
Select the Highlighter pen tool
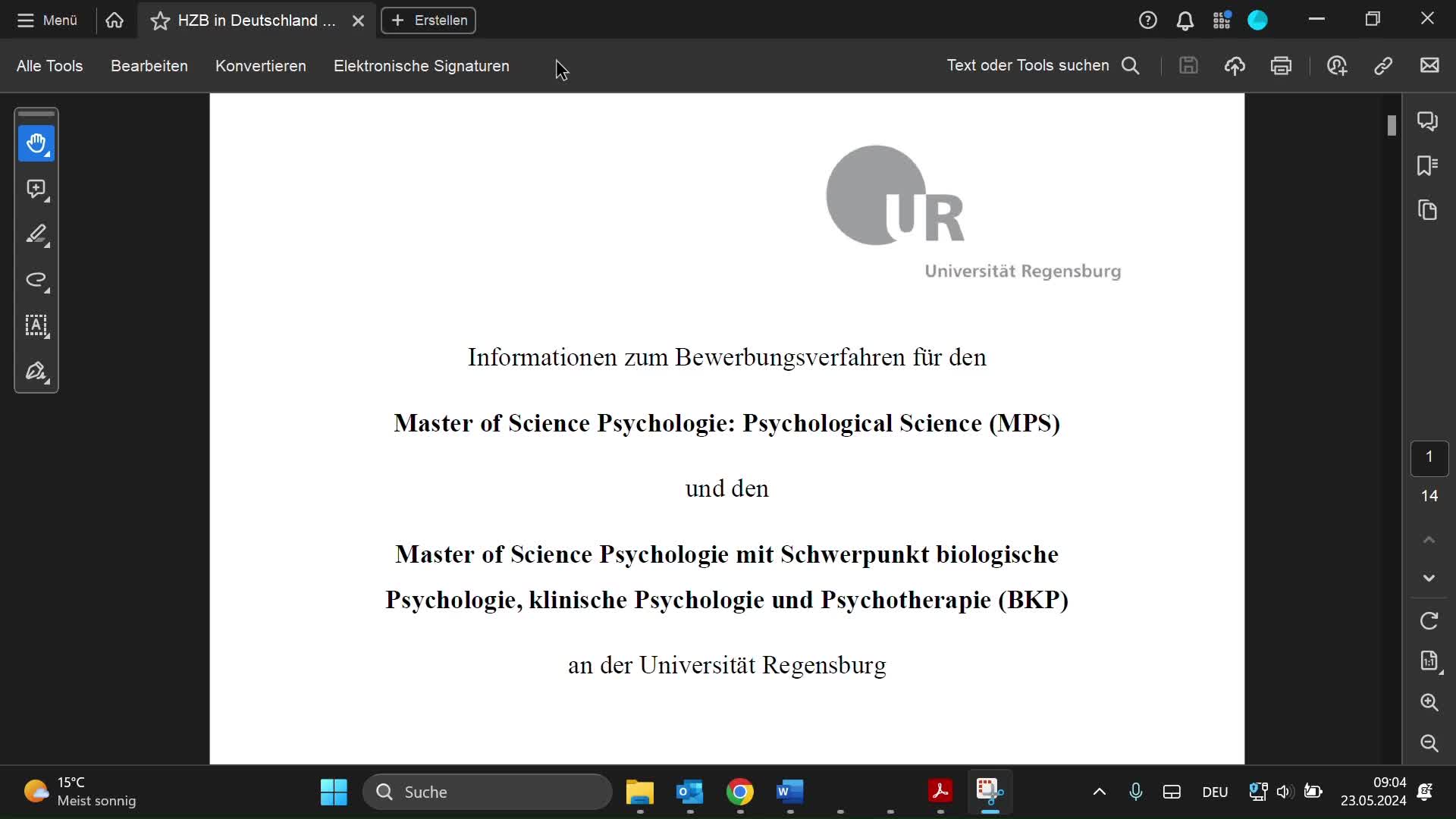[36, 234]
